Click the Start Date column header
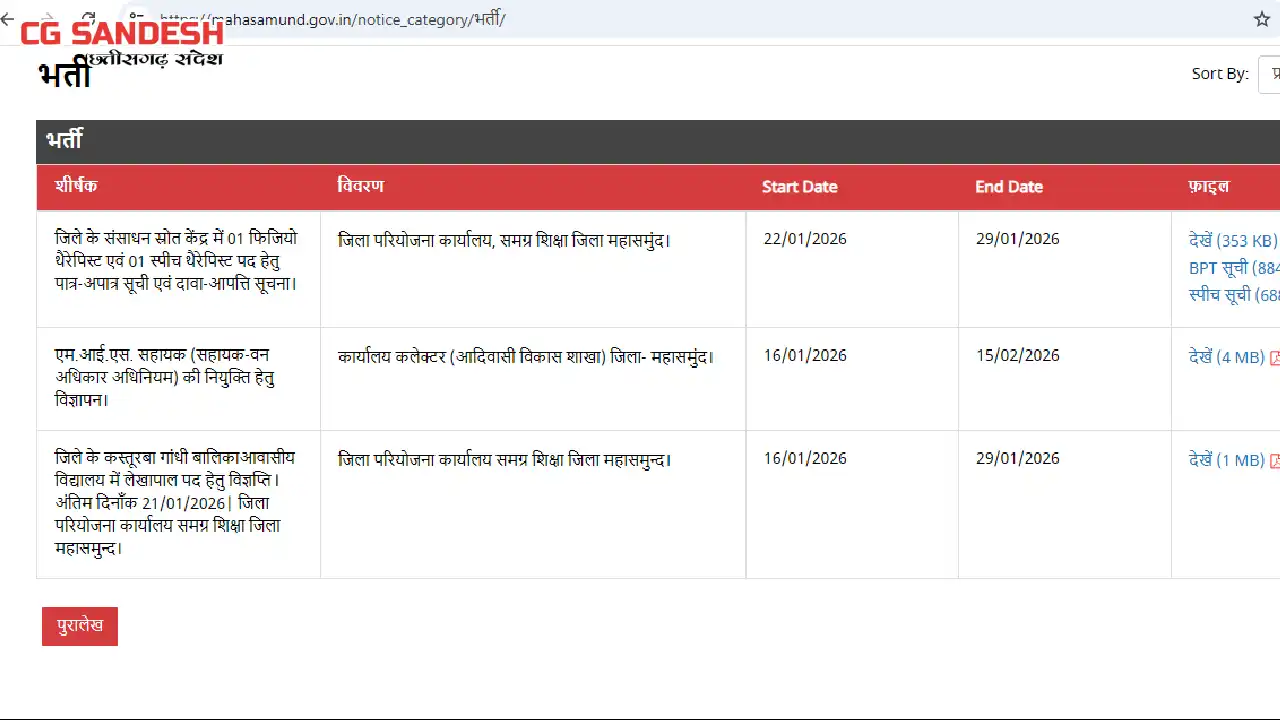1280x720 pixels. tap(799, 187)
